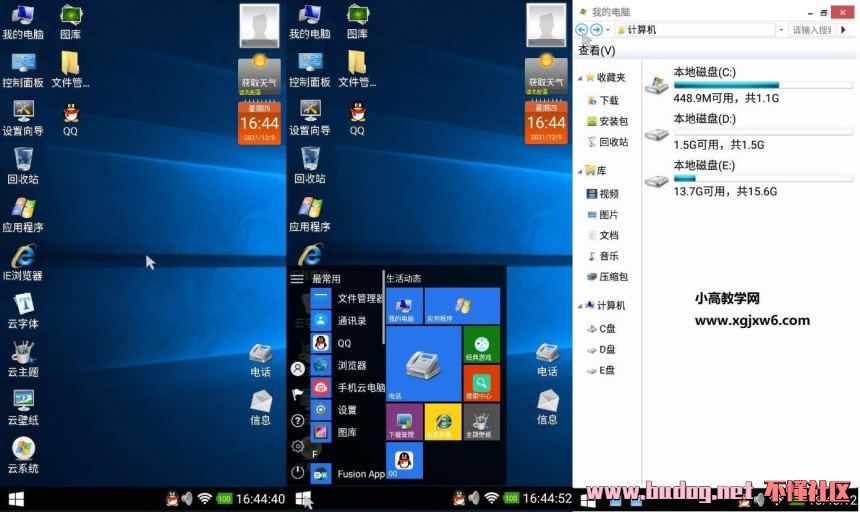Click the search input in 我的电脑 window
This screenshot has height=512, width=860.
point(812,30)
